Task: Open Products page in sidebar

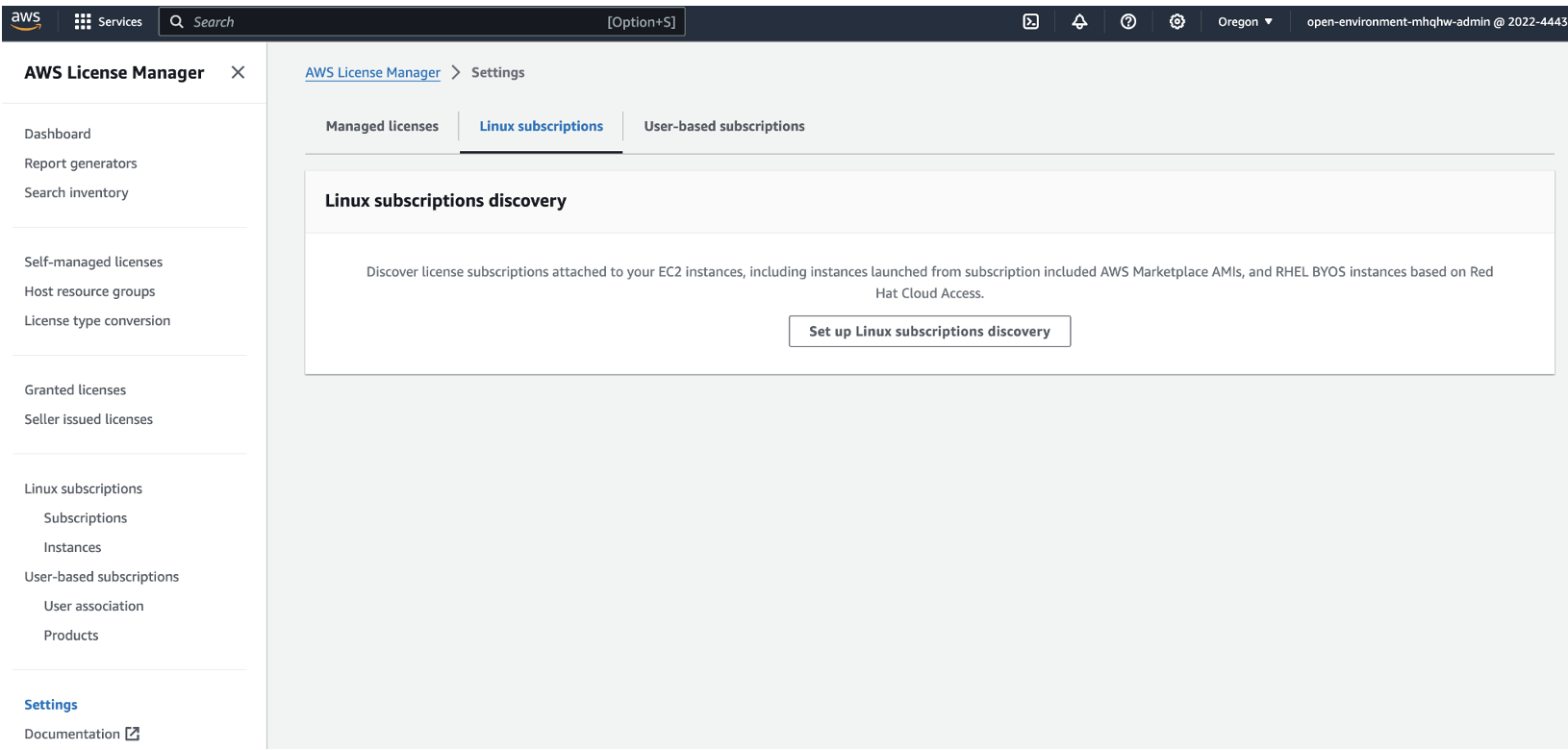Action: click(x=71, y=636)
